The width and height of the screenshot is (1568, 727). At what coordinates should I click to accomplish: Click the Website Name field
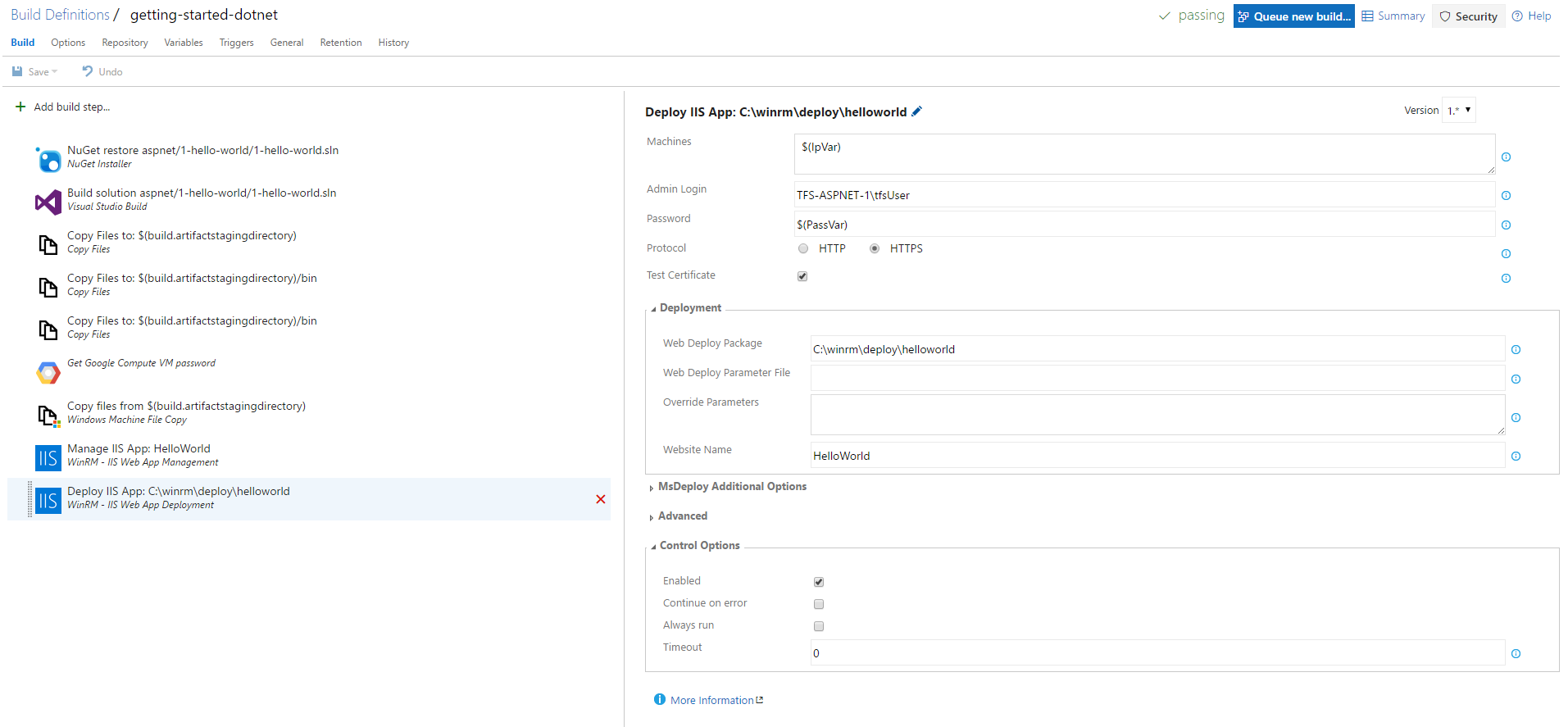pos(1157,456)
